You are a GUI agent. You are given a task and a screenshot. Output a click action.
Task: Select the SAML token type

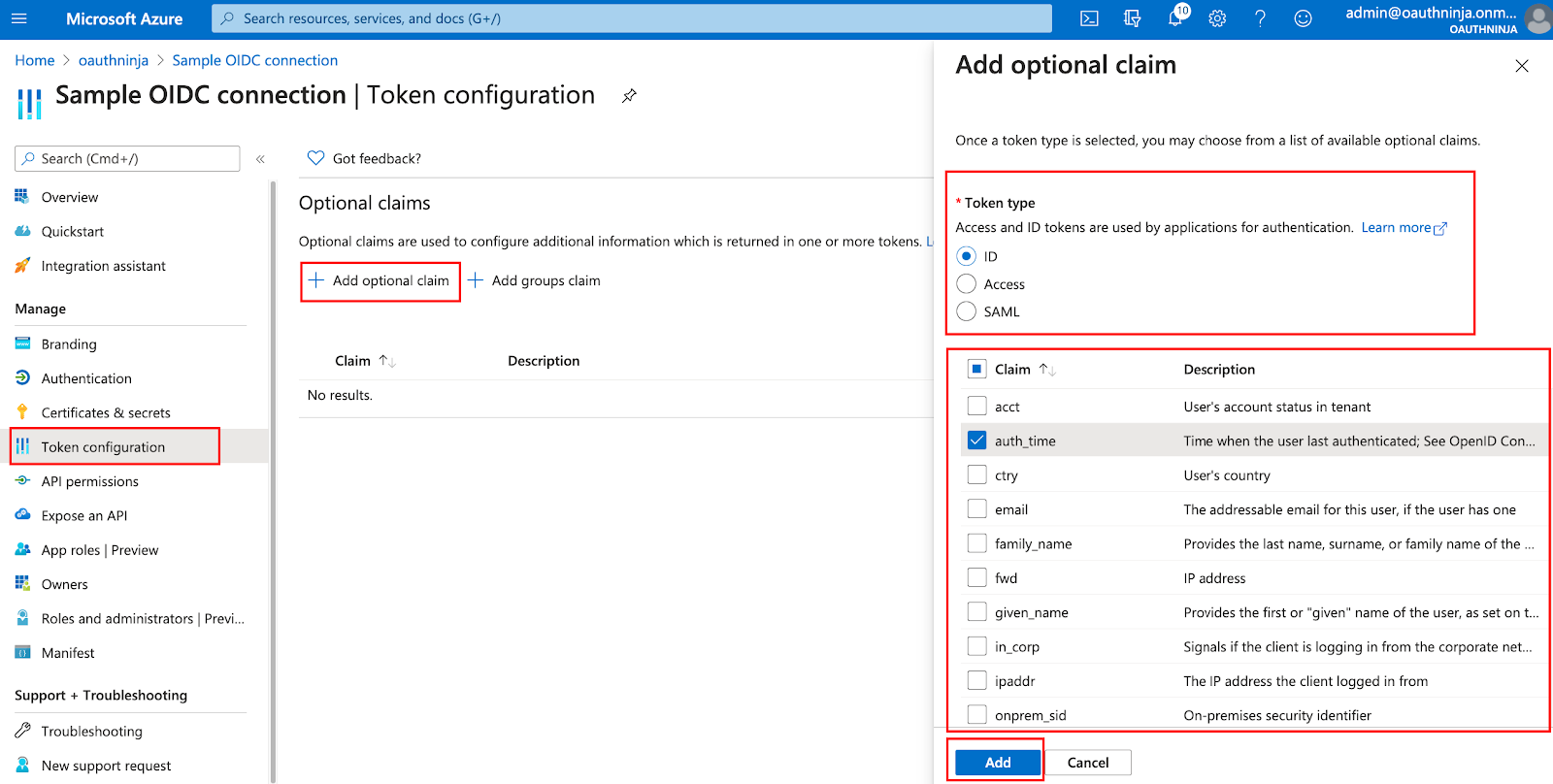pyautogui.click(x=966, y=311)
